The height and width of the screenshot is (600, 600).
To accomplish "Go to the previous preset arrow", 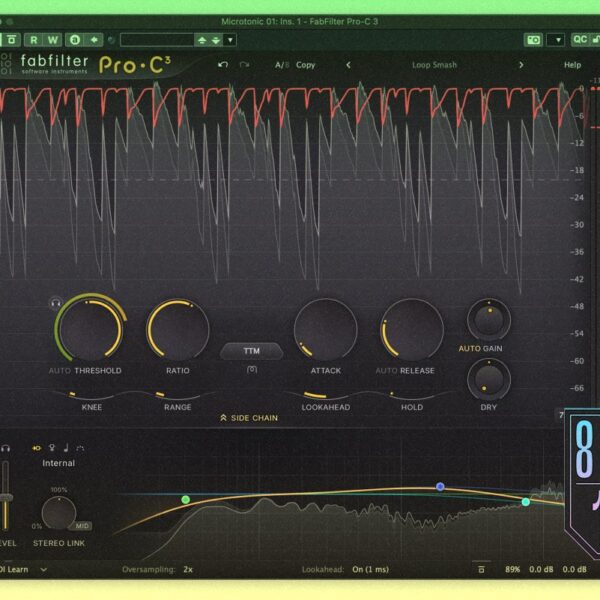I will pos(348,65).
